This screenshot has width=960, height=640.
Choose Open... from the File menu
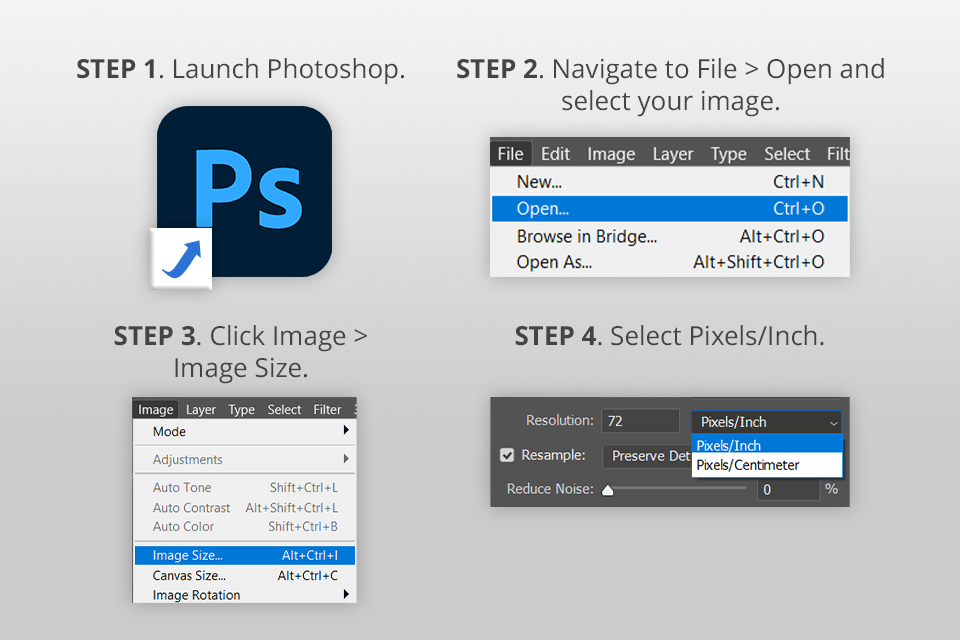[670, 209]
